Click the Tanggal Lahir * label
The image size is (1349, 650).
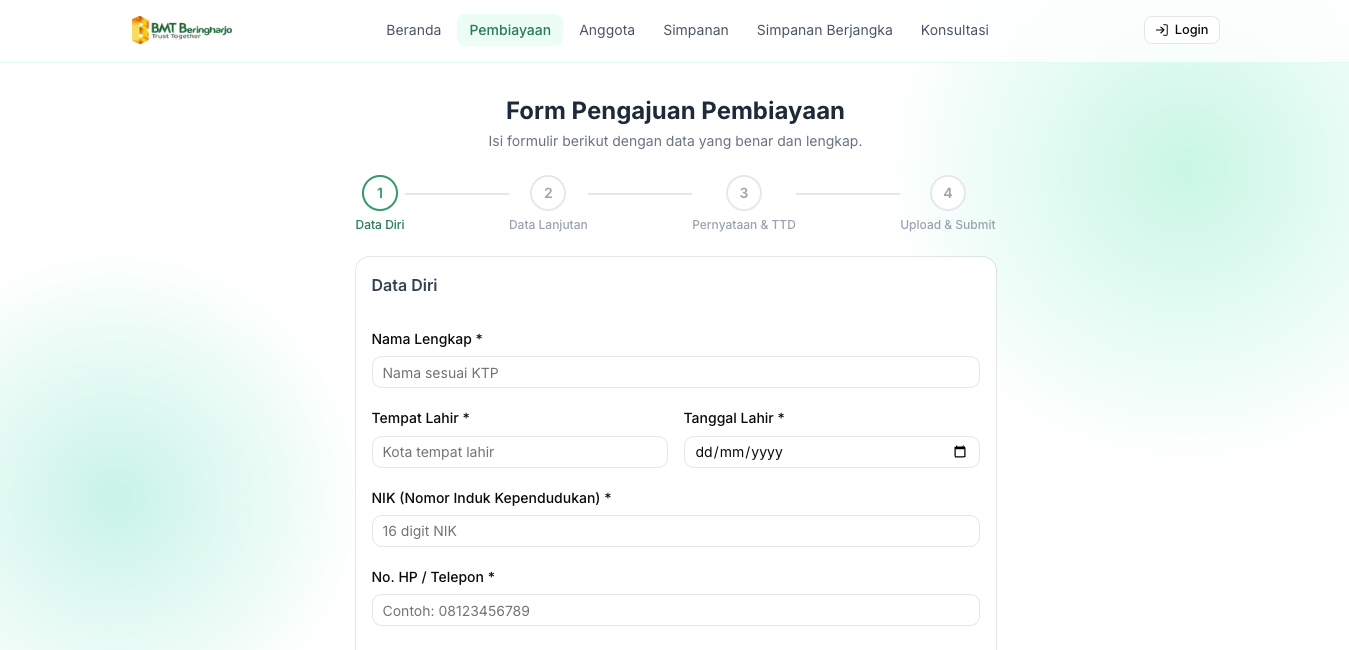(734, 418)
